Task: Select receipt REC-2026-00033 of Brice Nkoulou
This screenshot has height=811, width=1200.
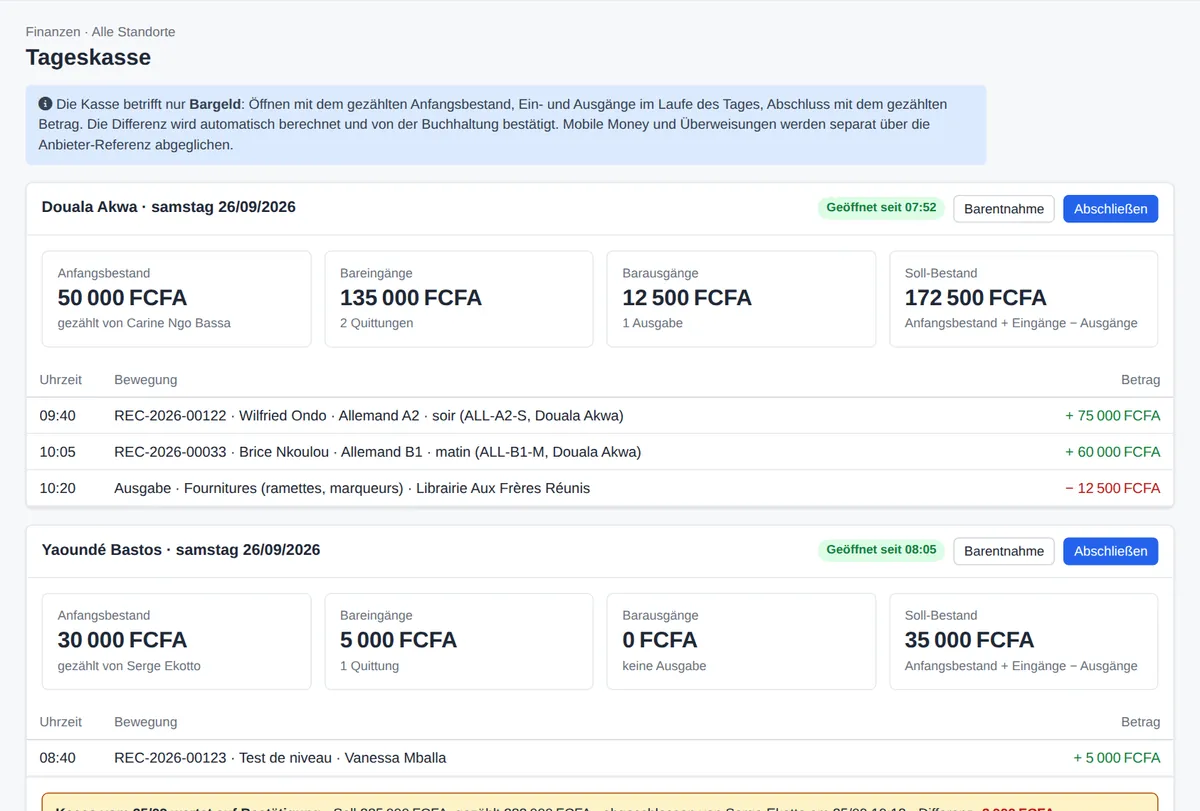Action: 600,452
